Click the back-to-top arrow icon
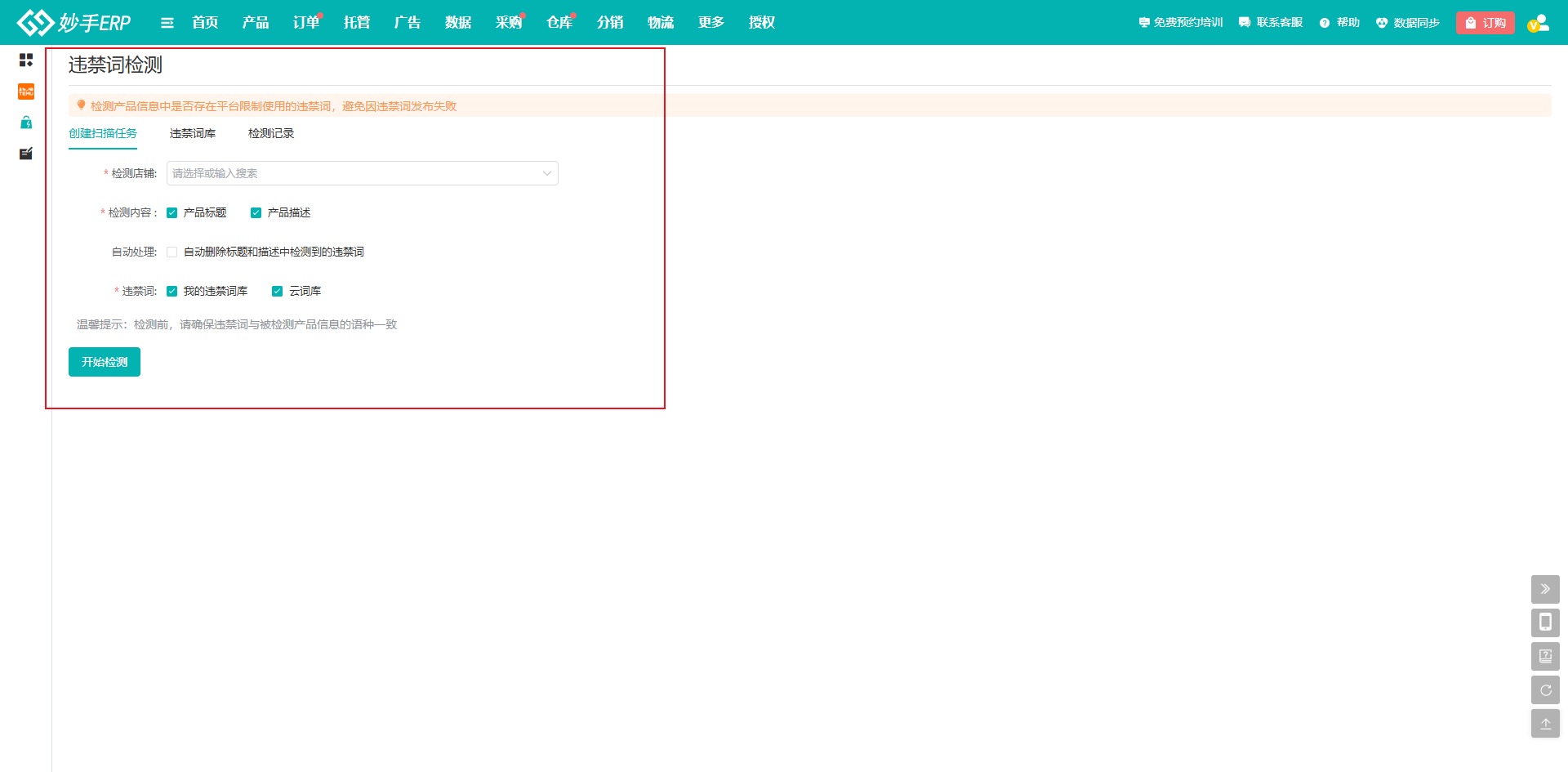1568x772 pixels. pyautogui.click(x=1545, y=724)
